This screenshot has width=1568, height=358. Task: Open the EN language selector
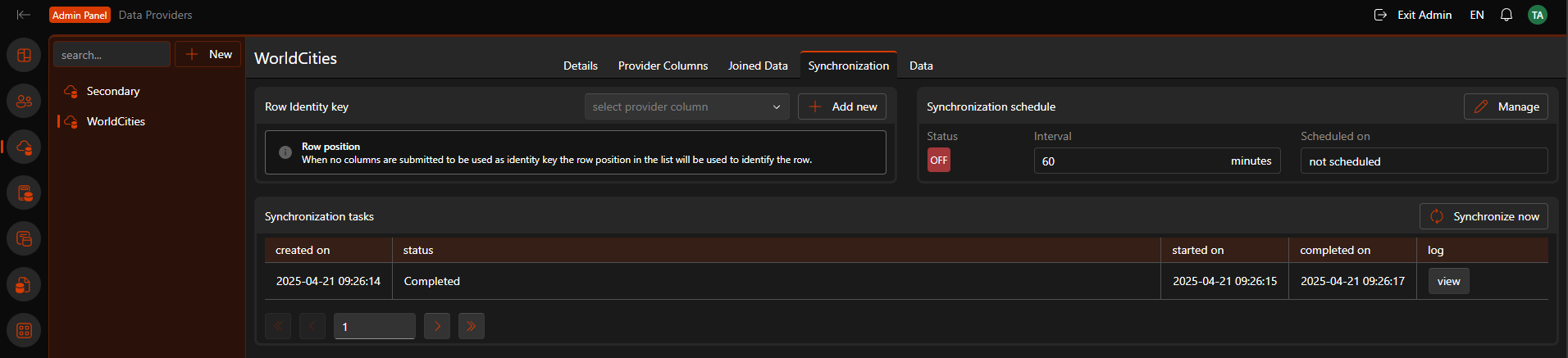(1477, 15)
